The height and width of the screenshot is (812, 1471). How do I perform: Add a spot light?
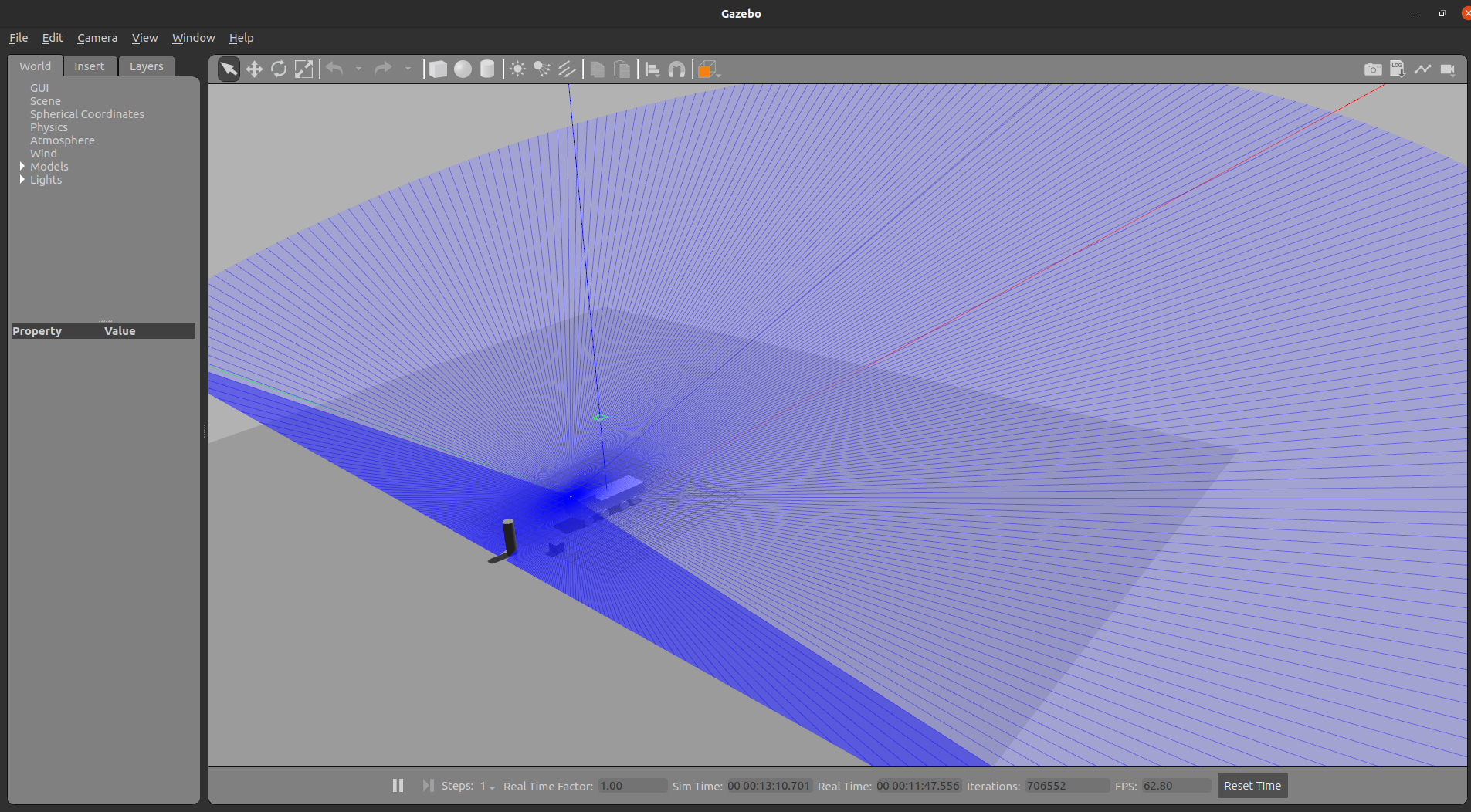tap(542, 69)
